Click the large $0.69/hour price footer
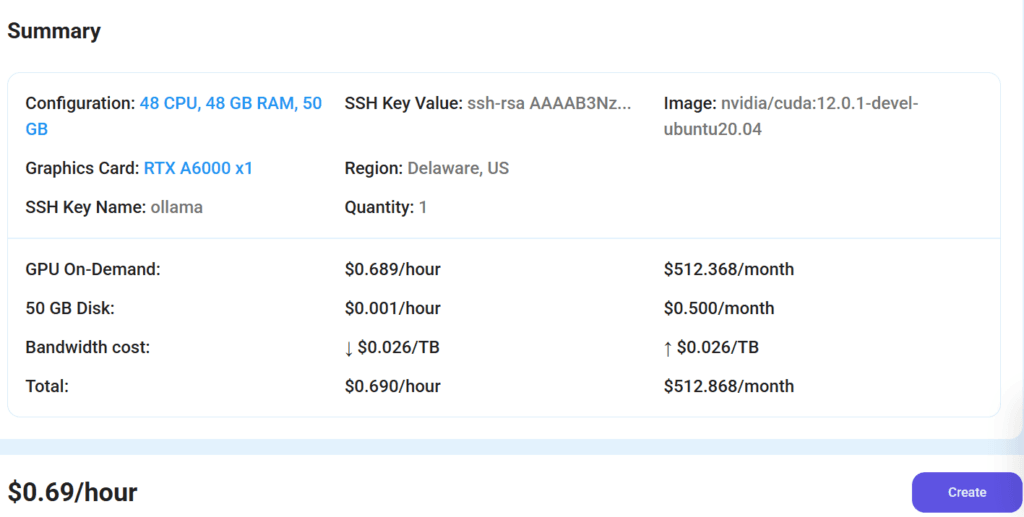The height and width of the screenshot is (517, 1024). pos(72,492)
